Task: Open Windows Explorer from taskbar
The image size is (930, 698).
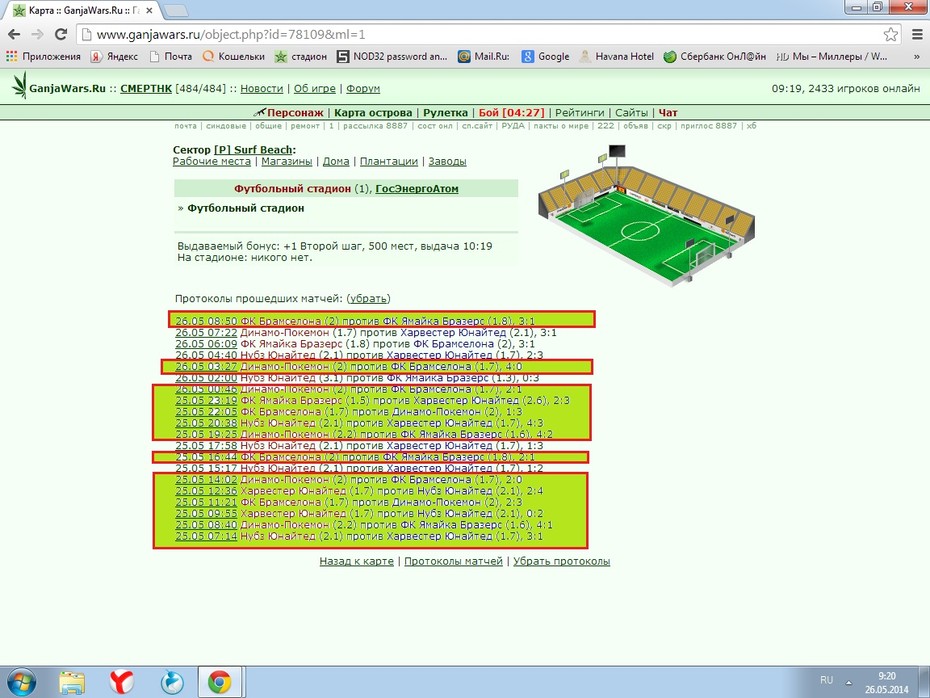Action: click(x=72, y=683)
